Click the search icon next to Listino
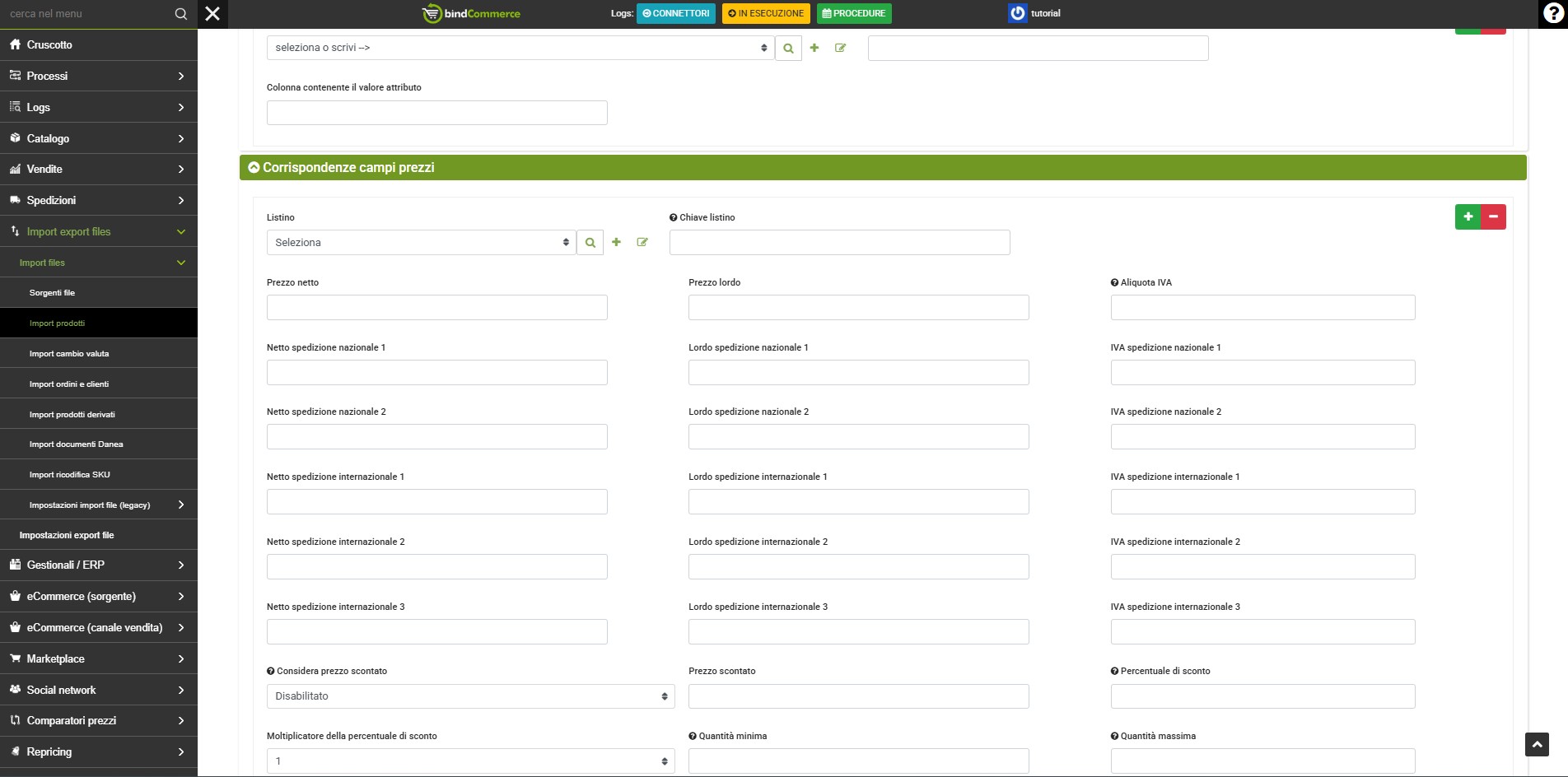 click(590, 243)
